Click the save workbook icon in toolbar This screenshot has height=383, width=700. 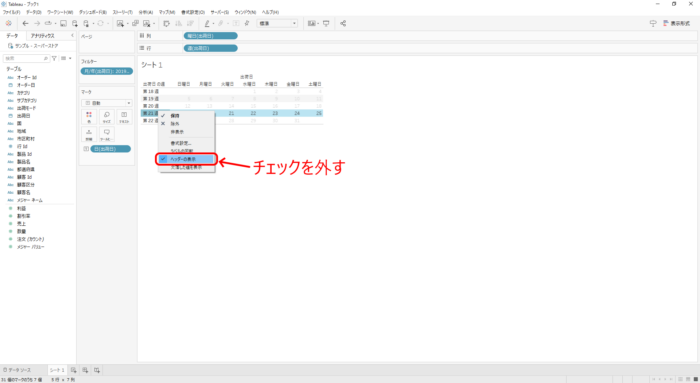click(63, 23)
